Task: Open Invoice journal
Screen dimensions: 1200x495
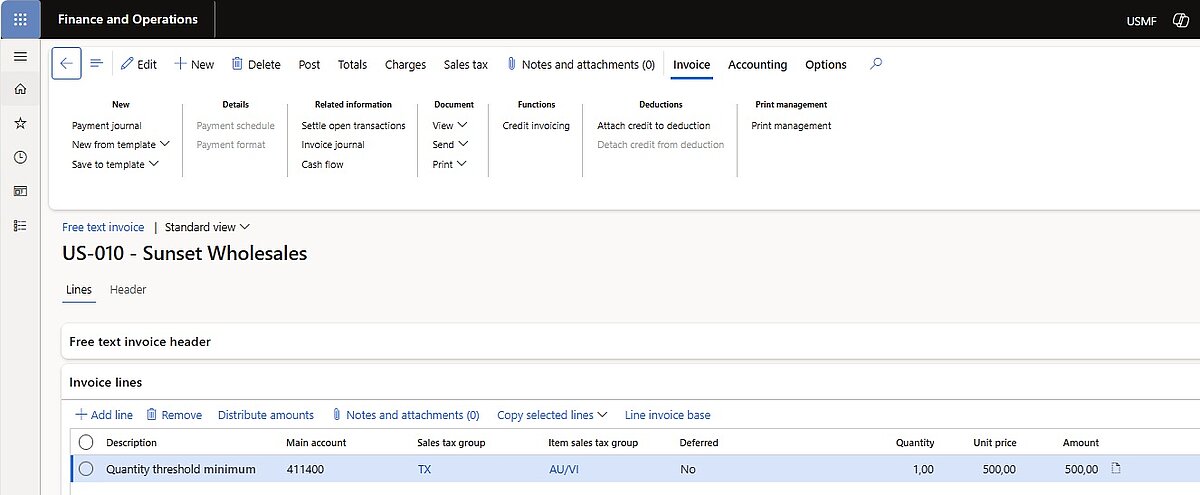Action: 333,145
